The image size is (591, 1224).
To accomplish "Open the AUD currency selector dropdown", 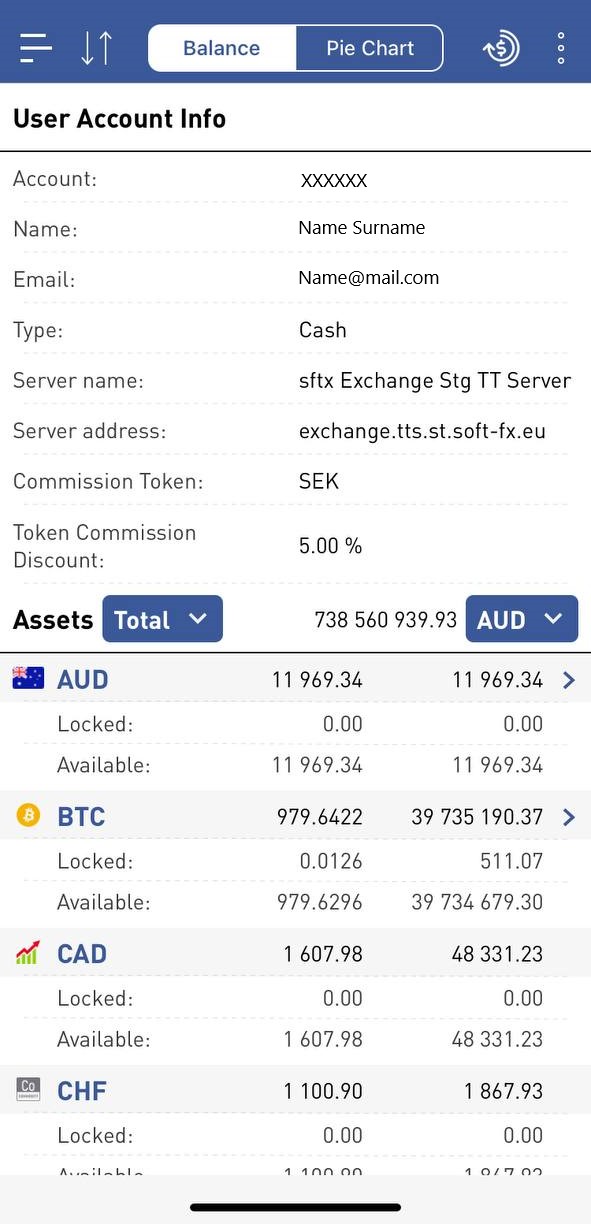I will point(522,619).
